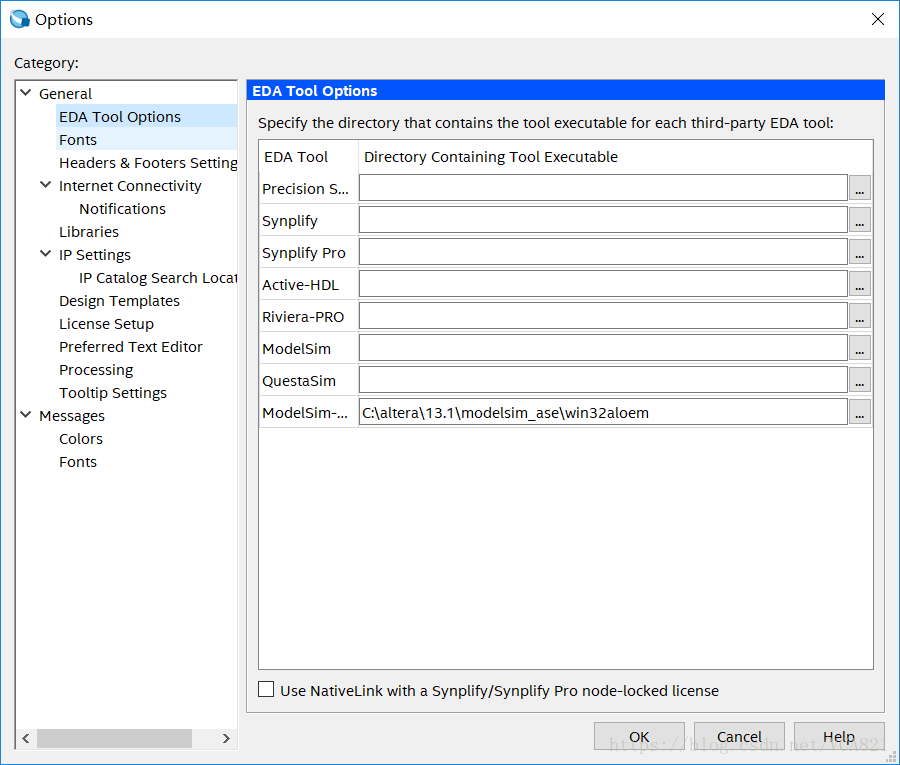Click the Cancel button
The image size is (900, 765).
click(x=739, y=736)
